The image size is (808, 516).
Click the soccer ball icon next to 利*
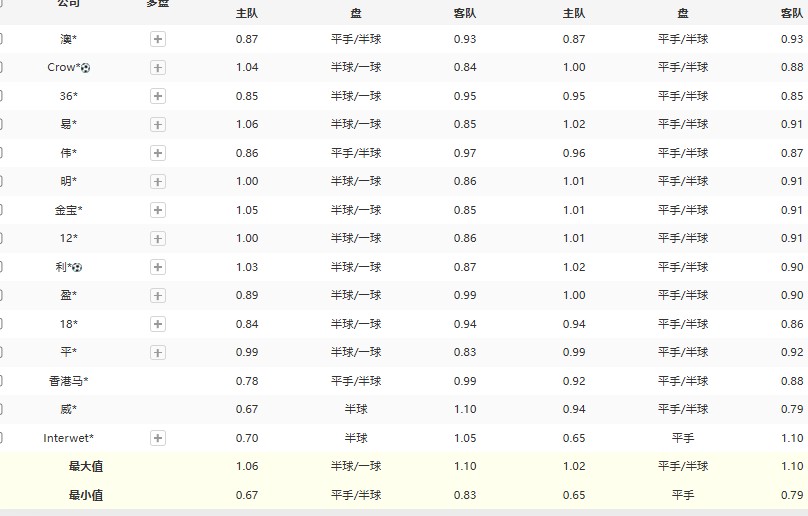(x=77, y=268)
